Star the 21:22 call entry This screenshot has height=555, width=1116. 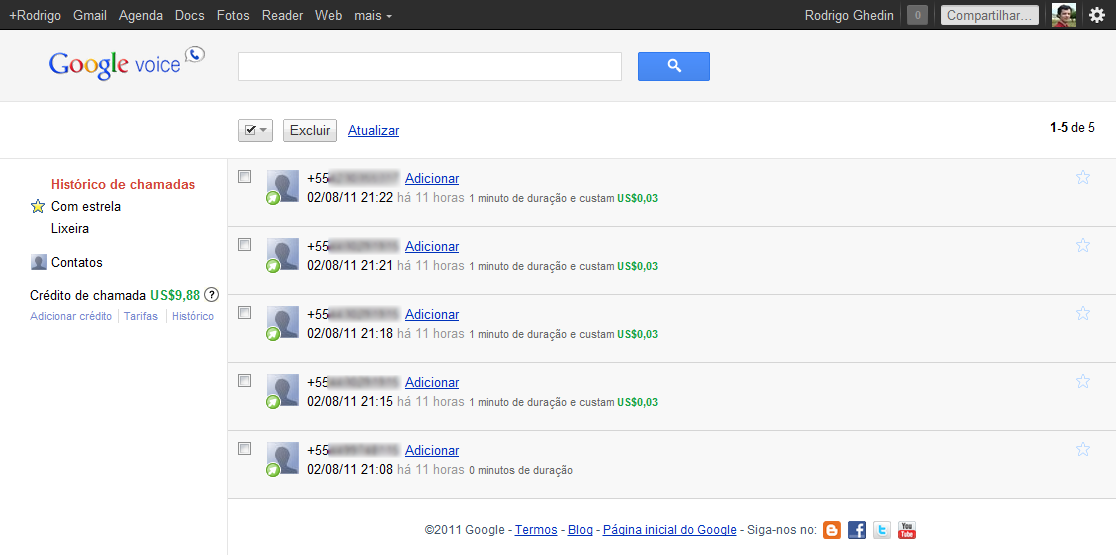point(1082,178)
